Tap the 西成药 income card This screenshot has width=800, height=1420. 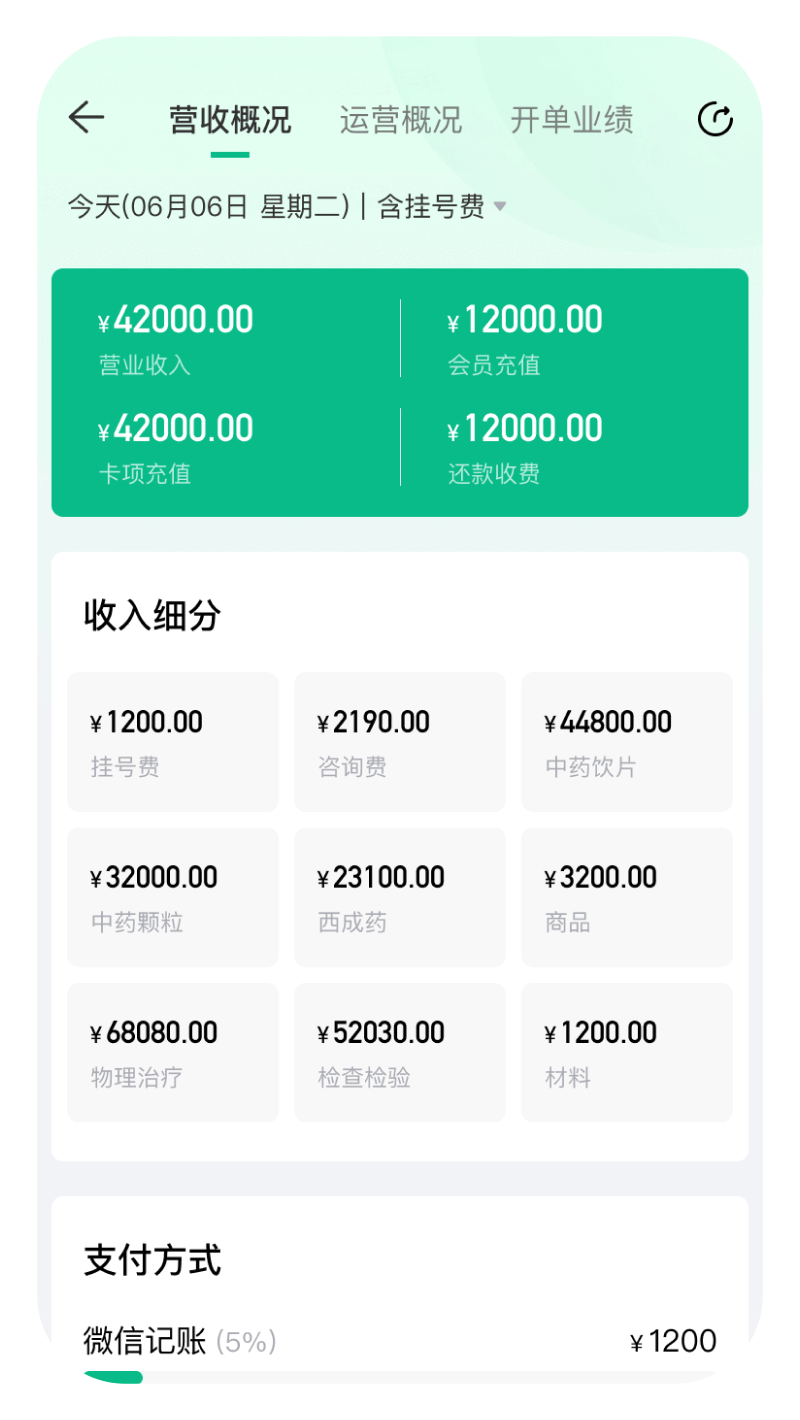399,896
